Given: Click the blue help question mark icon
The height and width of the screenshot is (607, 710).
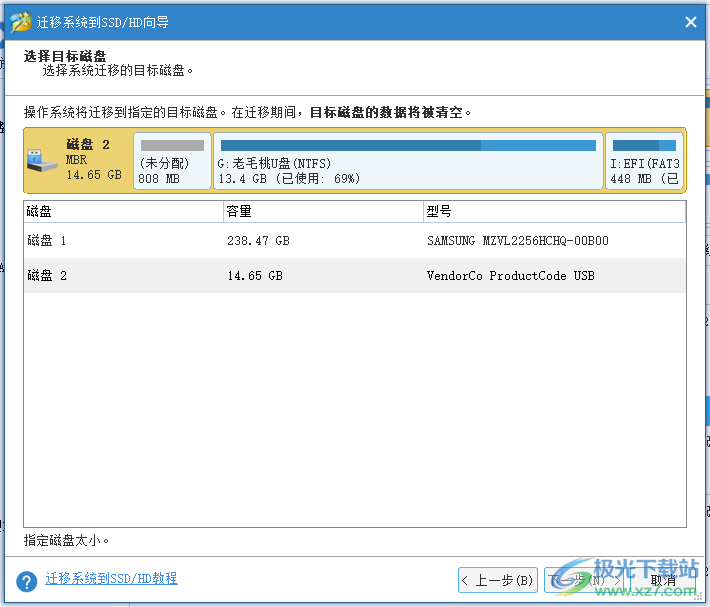Looking at the screenshot, I should click(x=27, y=581).
